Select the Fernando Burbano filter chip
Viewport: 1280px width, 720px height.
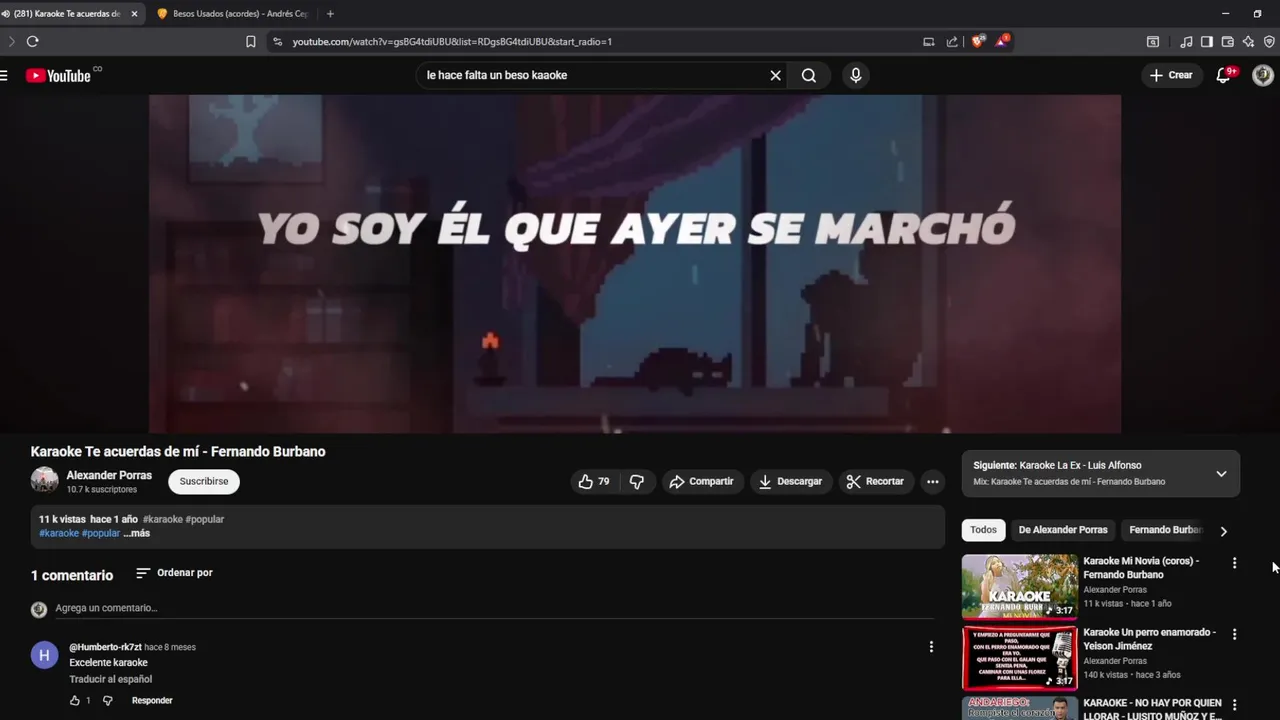click(x=1165, y=530)
